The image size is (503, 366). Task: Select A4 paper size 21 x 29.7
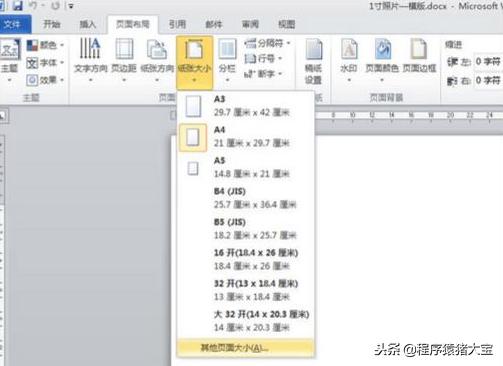[x=246, y=137]
